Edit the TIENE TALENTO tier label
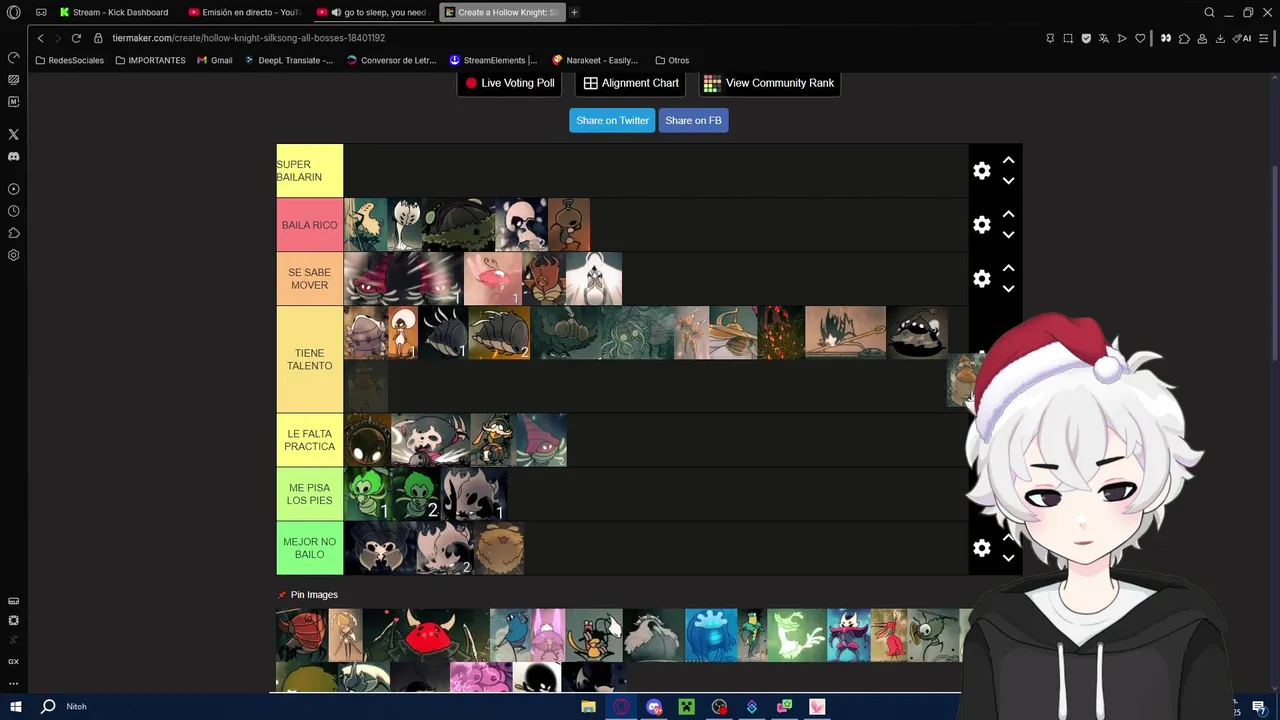 click(x=310, y=360)
